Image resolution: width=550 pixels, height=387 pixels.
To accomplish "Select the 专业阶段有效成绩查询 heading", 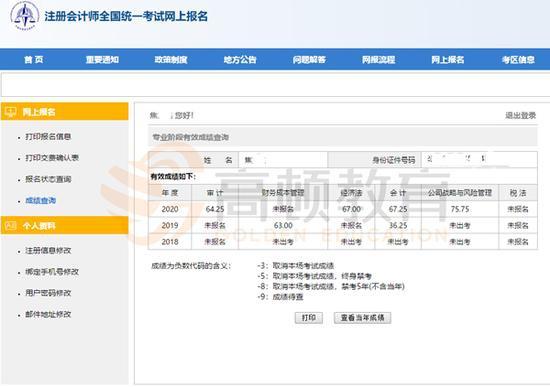I will click(190, 137).
